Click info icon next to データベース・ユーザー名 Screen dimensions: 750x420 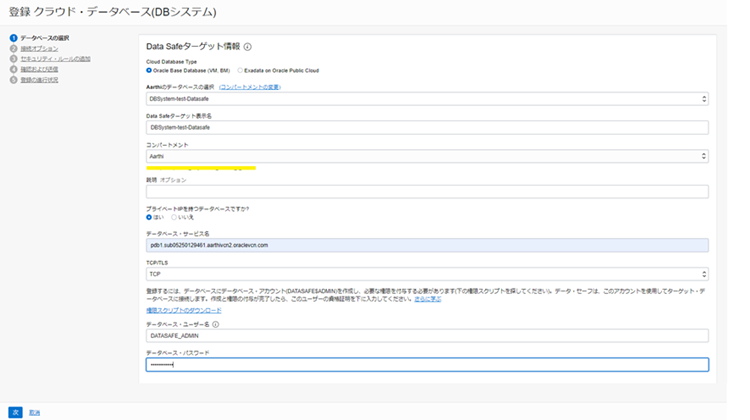click(x=216, y=324)
